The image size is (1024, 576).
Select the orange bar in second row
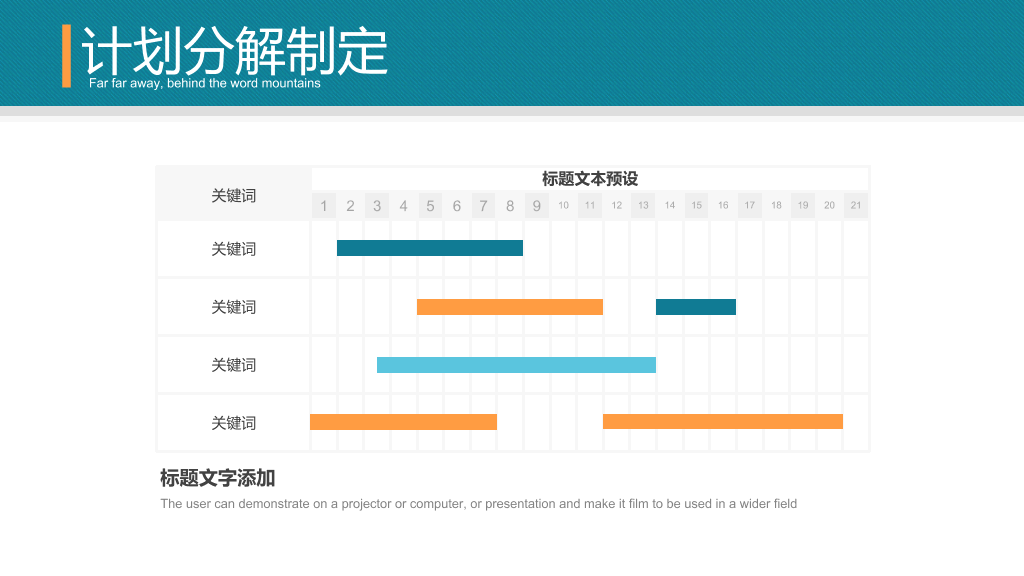coord(510,307)
